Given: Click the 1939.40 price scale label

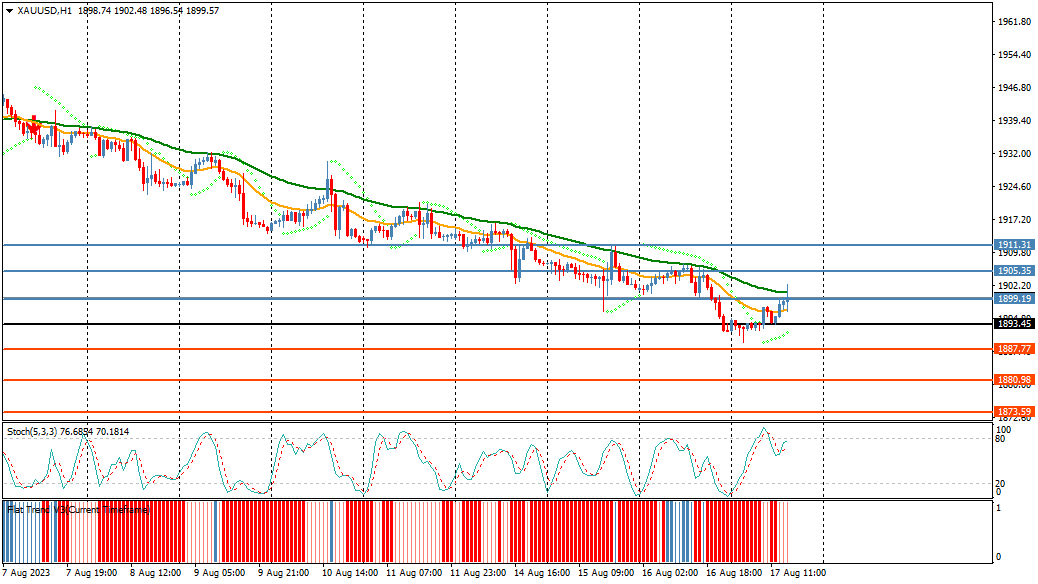Looking at the screenshot, I should click(x=1015, y=121).
